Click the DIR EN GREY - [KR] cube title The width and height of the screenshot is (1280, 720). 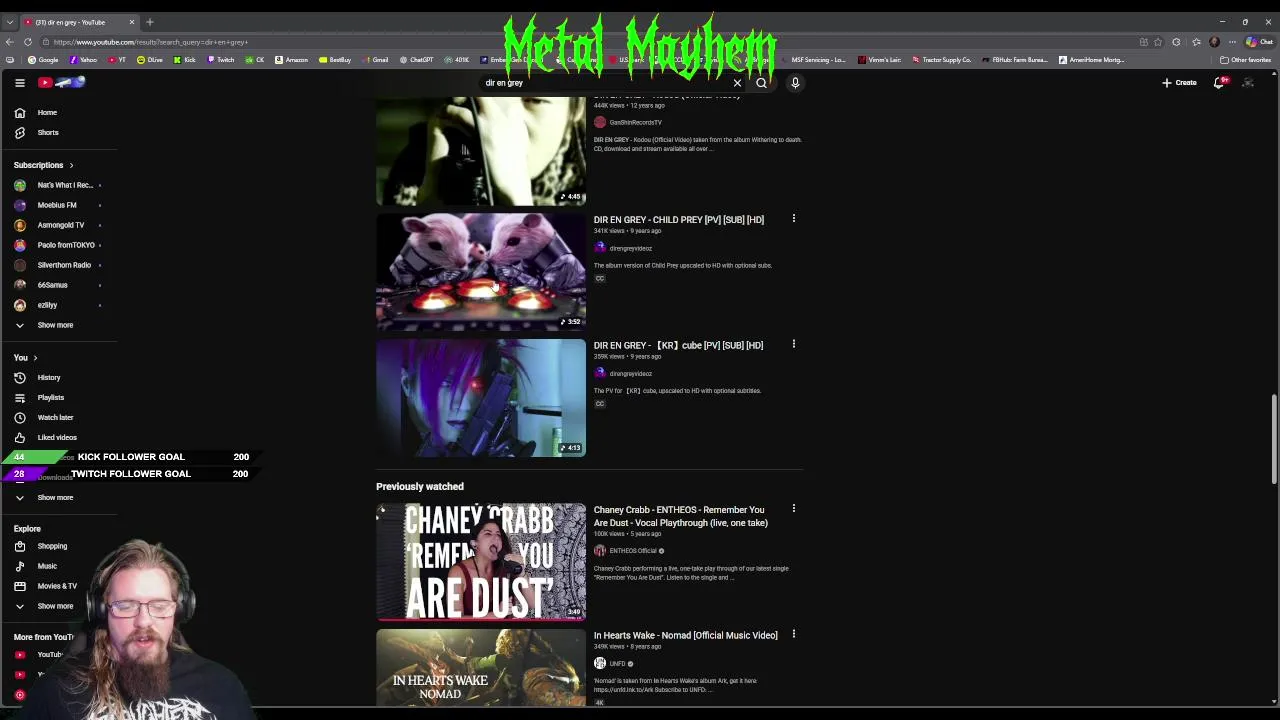[x=678, y=346]
